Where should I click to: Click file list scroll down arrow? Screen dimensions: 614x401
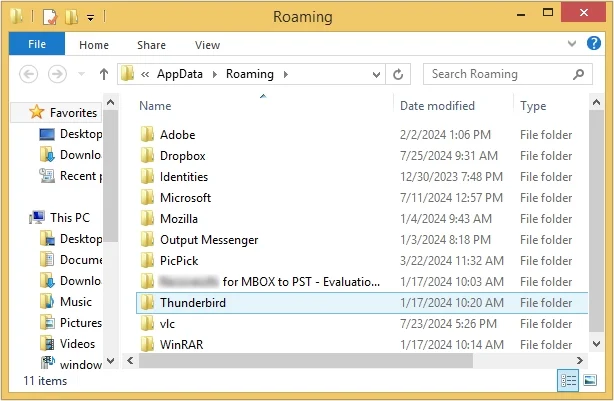pyautogui.click(x=596, y=344)
